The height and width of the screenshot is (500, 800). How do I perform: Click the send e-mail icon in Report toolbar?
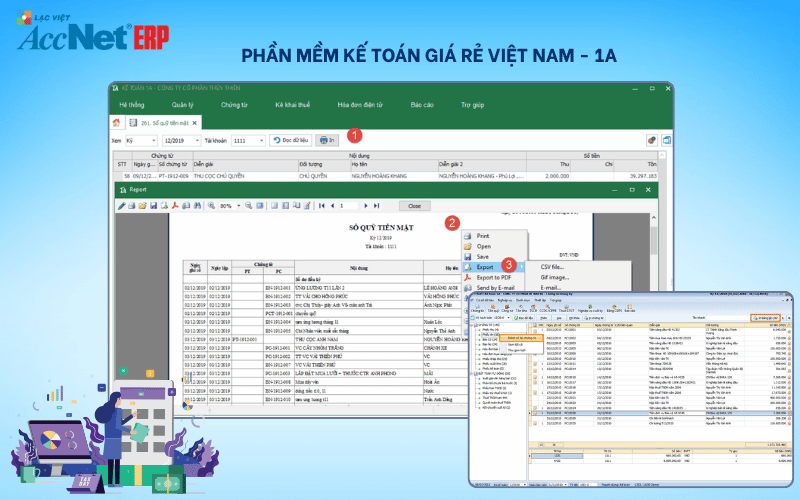point(186,206)
